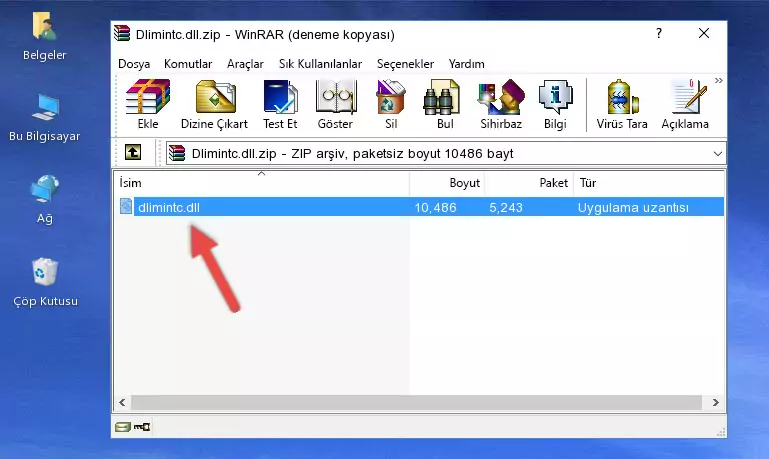
Task: Go up one folder level
Action: (133, 153)
